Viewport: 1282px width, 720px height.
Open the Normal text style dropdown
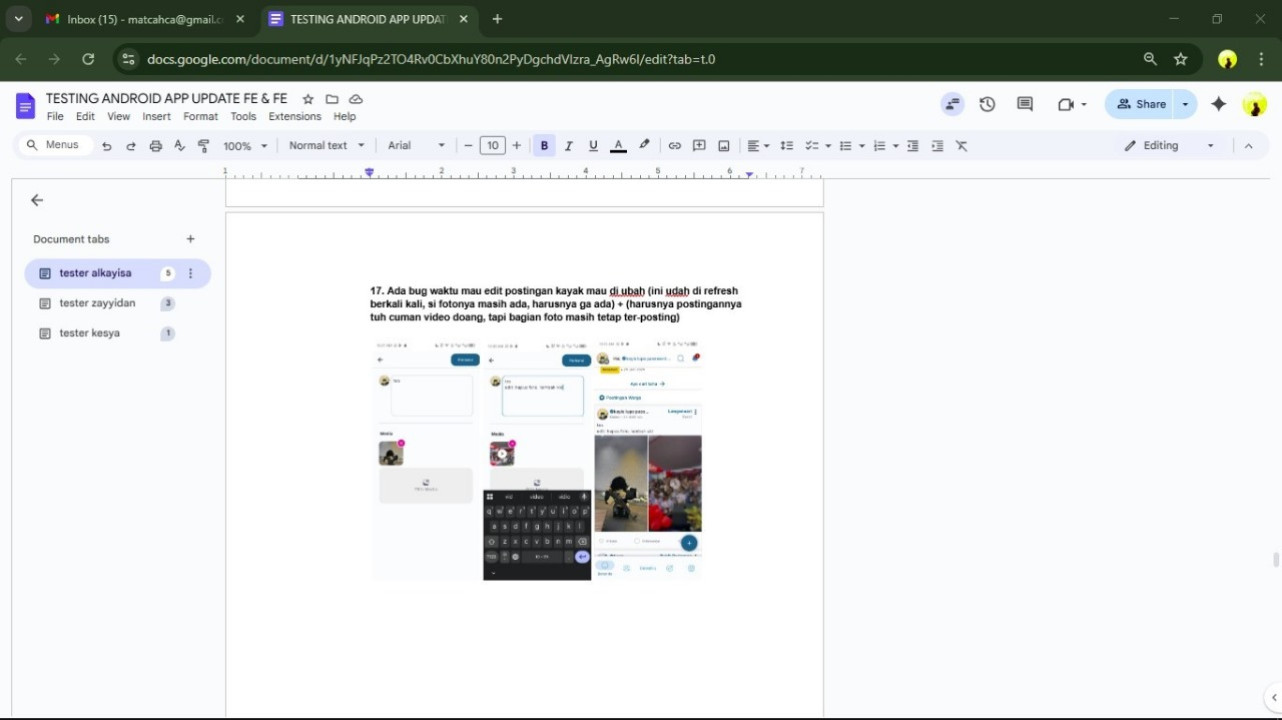[326, 146]
